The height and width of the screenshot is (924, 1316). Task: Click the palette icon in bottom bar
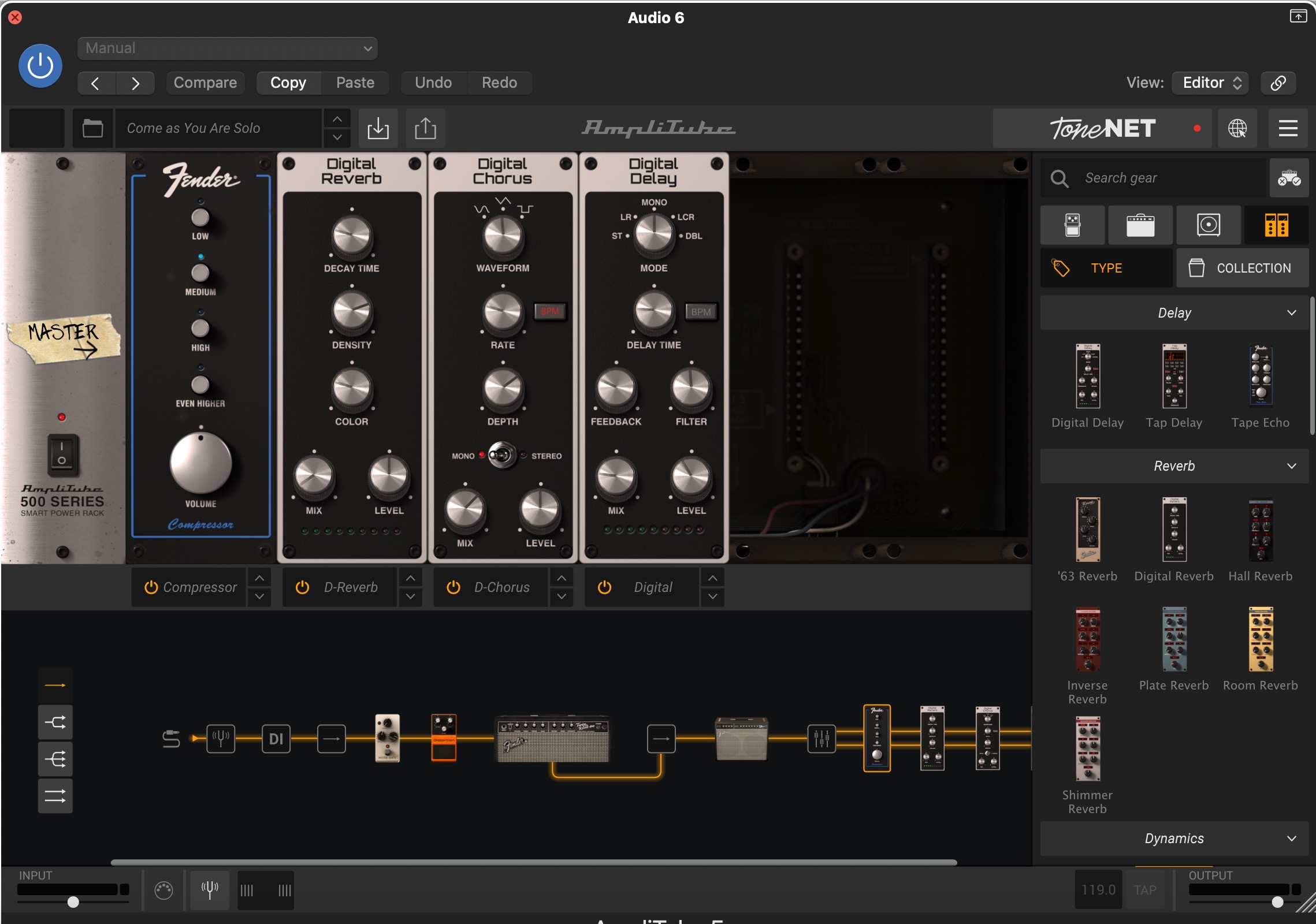pos(164,891)
